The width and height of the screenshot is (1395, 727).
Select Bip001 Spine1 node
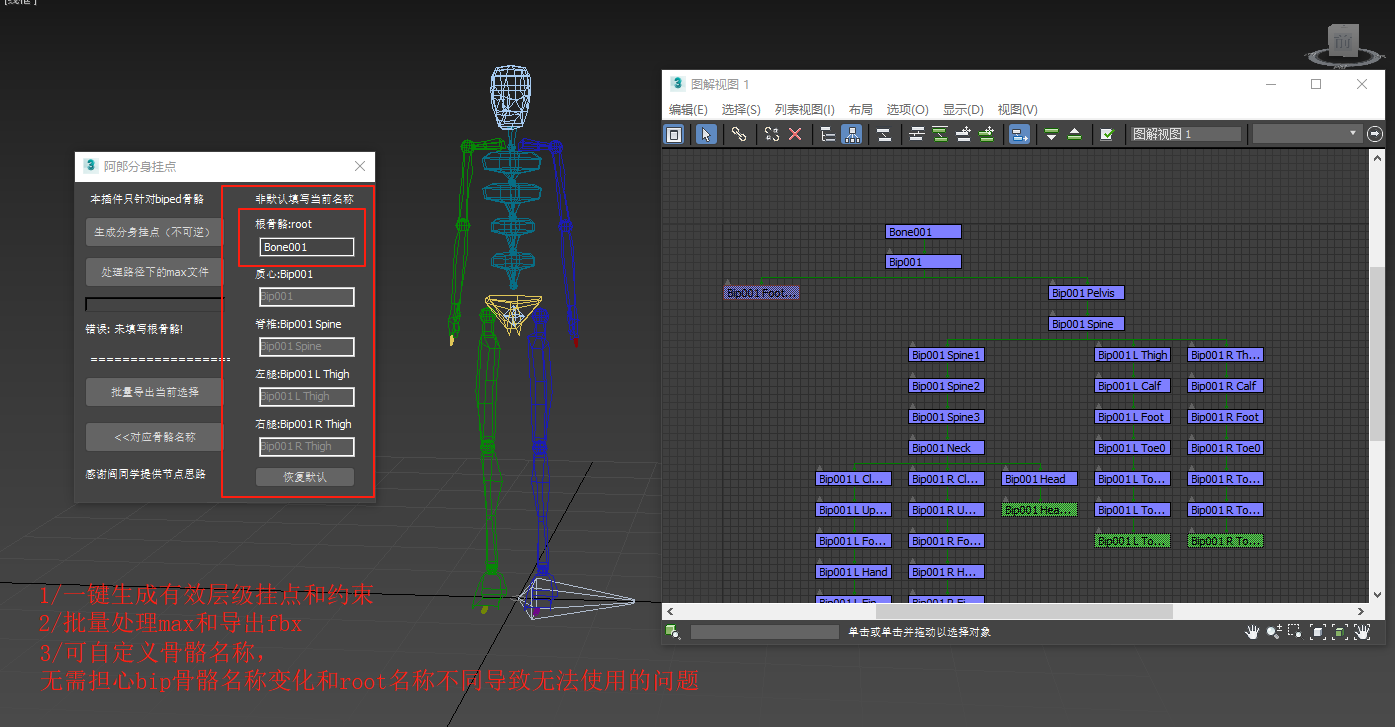point(947,355)
